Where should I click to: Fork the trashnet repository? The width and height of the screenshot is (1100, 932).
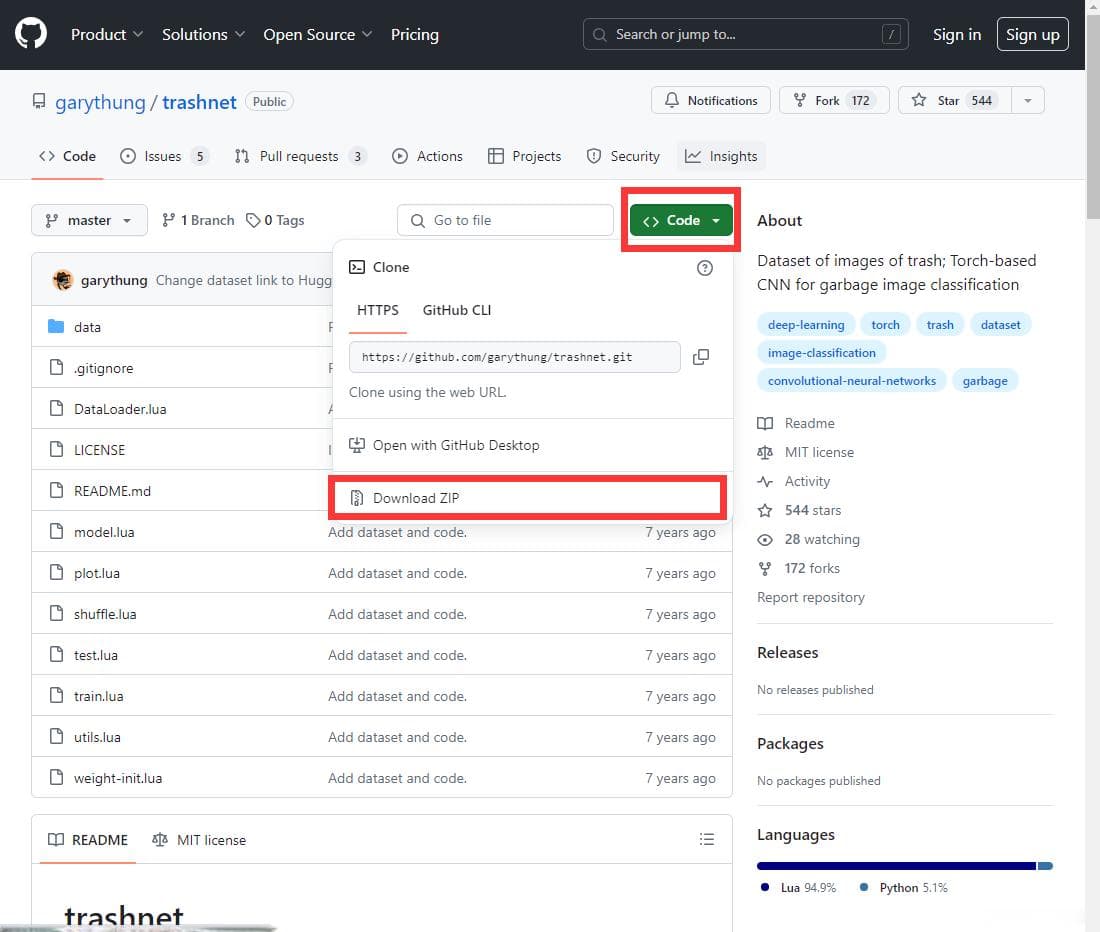point(834,100)
